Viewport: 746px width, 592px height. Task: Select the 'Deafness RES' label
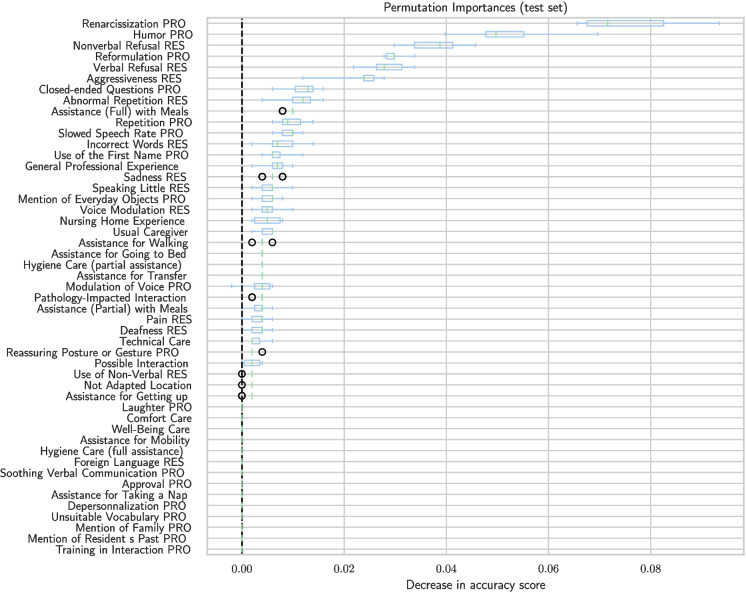(x=153, y=330)
